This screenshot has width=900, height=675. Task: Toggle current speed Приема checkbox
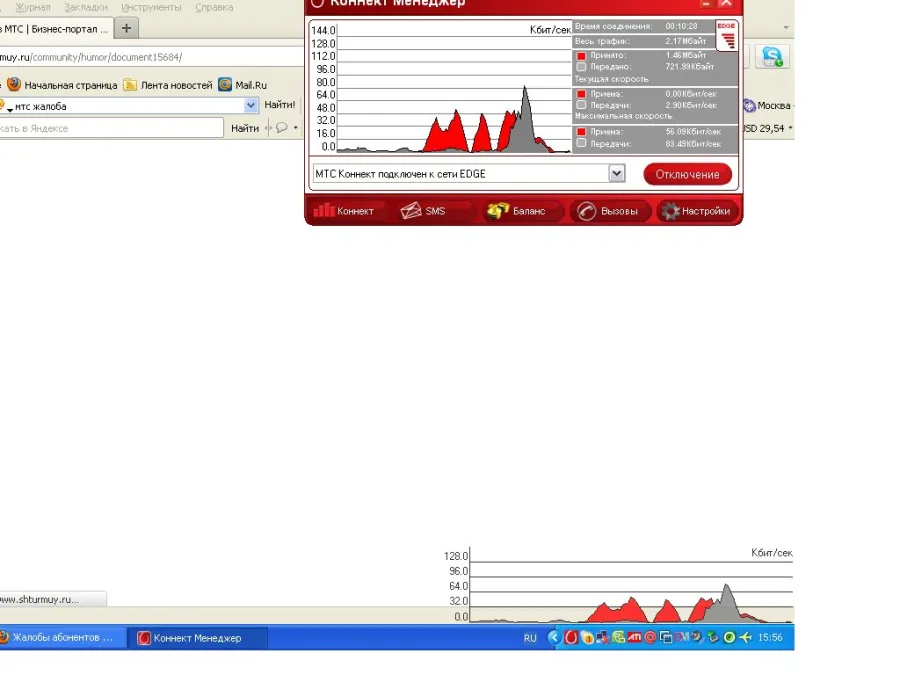[581, 94]
